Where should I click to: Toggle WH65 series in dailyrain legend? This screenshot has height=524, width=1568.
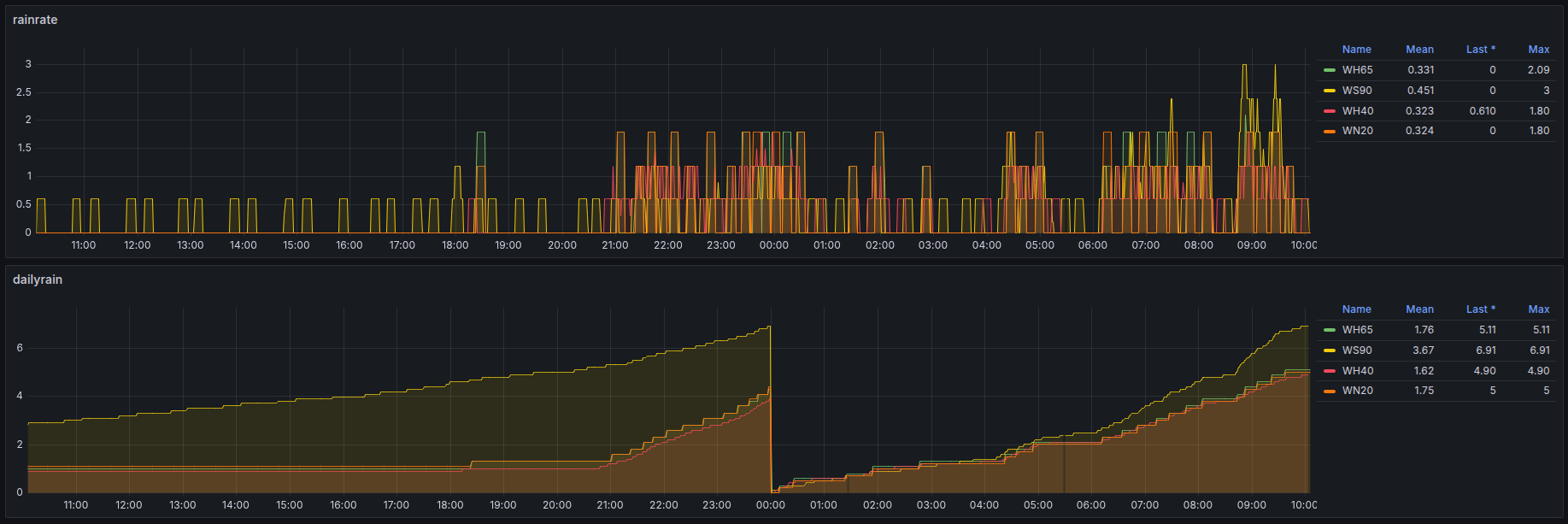click(x=1357, y=330)
